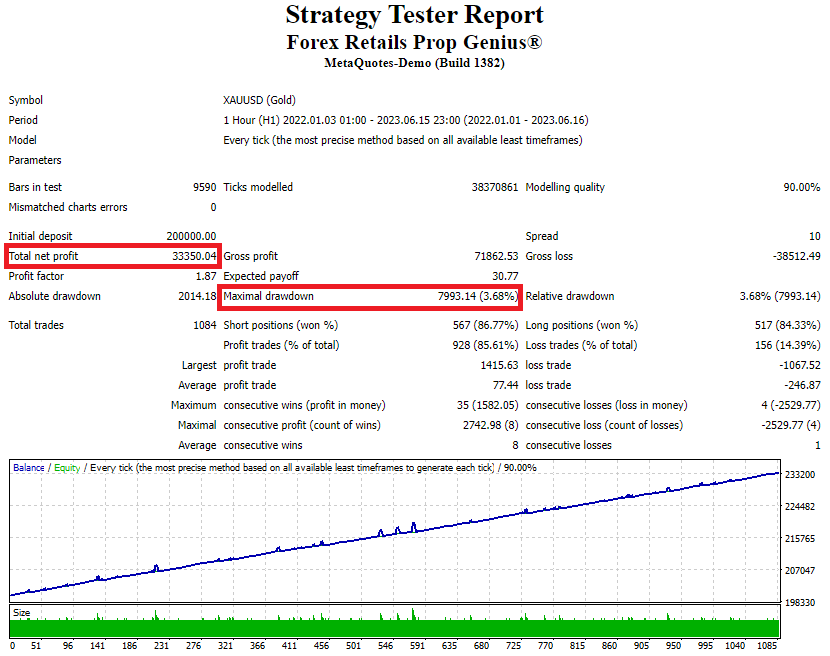Click maximal consecutive loss -2529.77 (4)

coord(790,425)
